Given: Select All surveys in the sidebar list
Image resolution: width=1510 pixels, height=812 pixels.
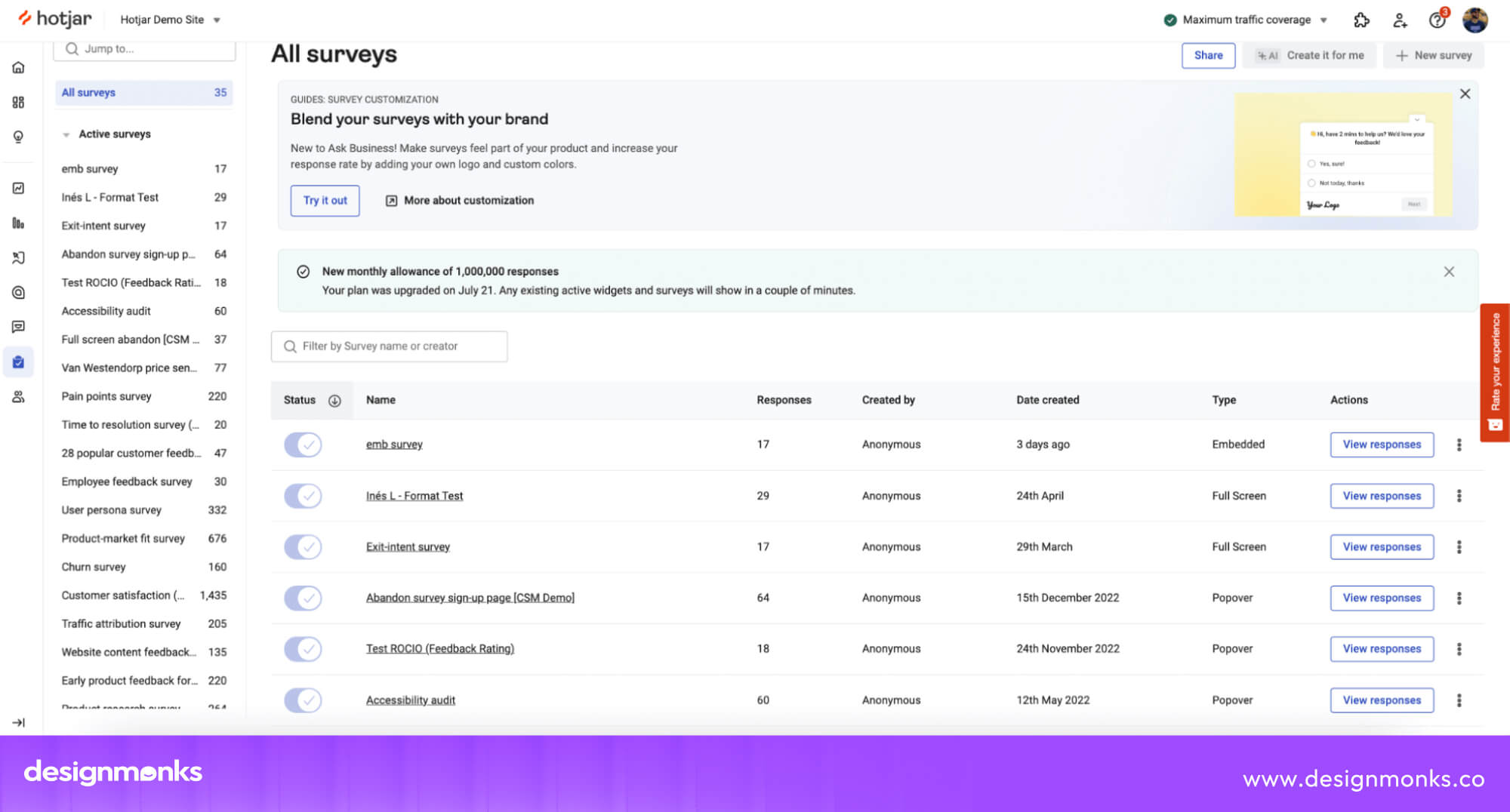Looking at the screenshot, I should [x=144, y=93].
